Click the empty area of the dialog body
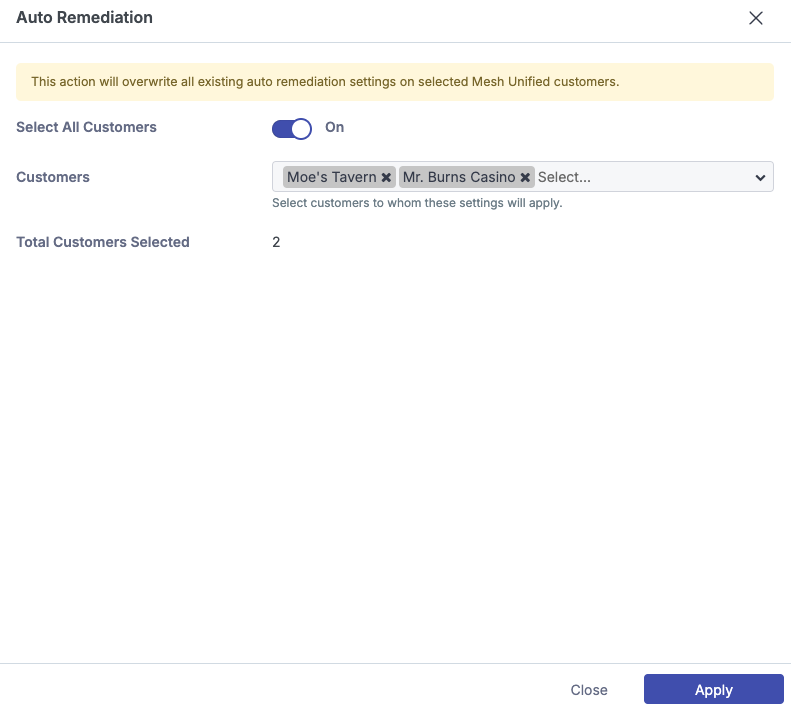 (395, 450)
